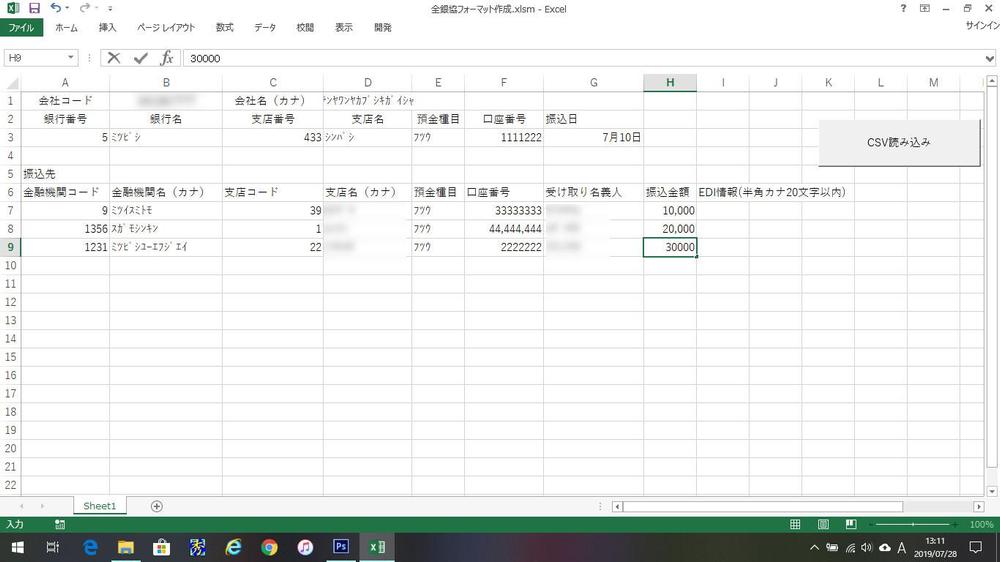The image size is (1000, 562).
Task: Select column A header
Action: click(x=65, y=82)
